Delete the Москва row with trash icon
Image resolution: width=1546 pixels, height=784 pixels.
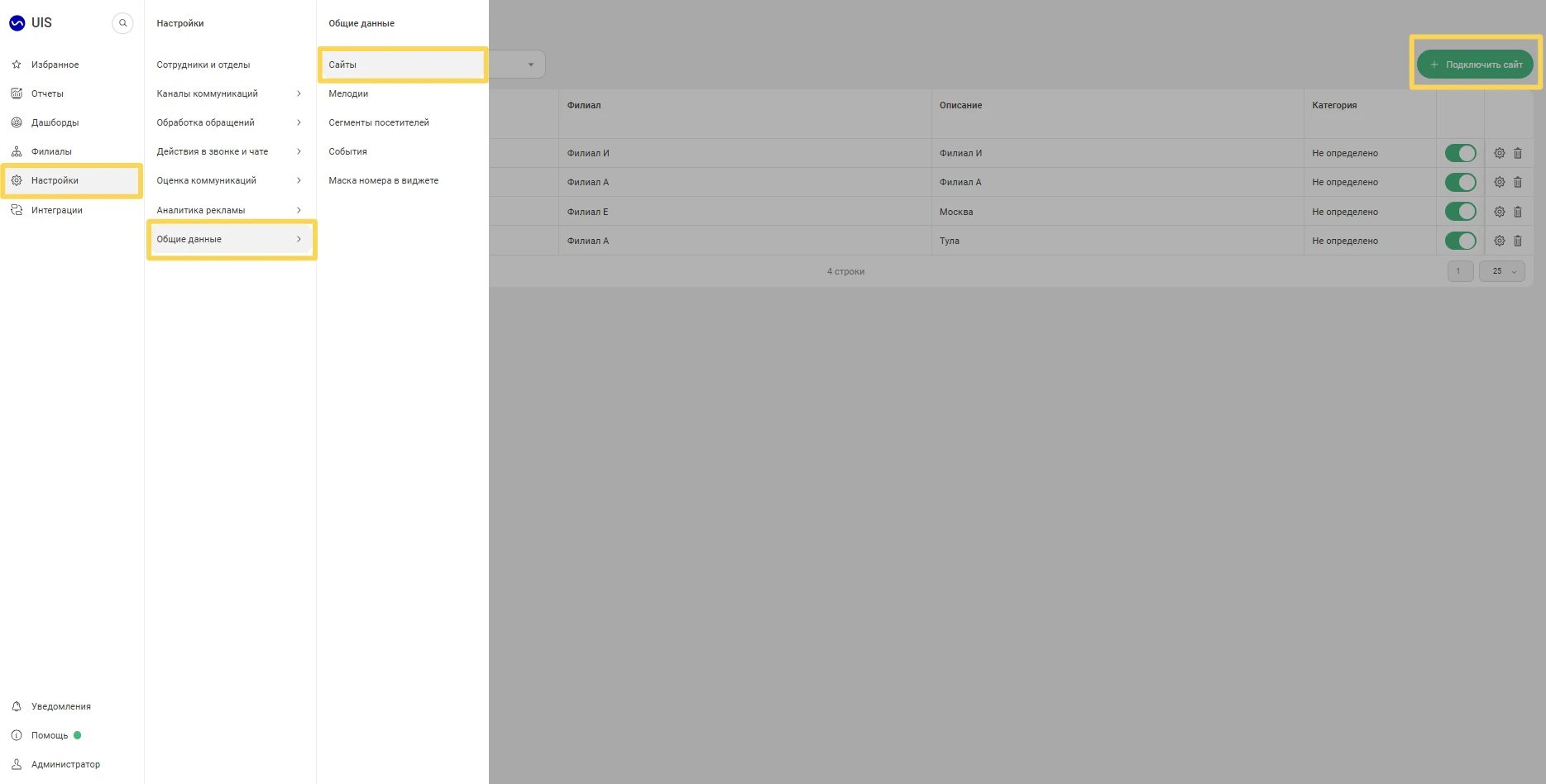coord(1518,212)
